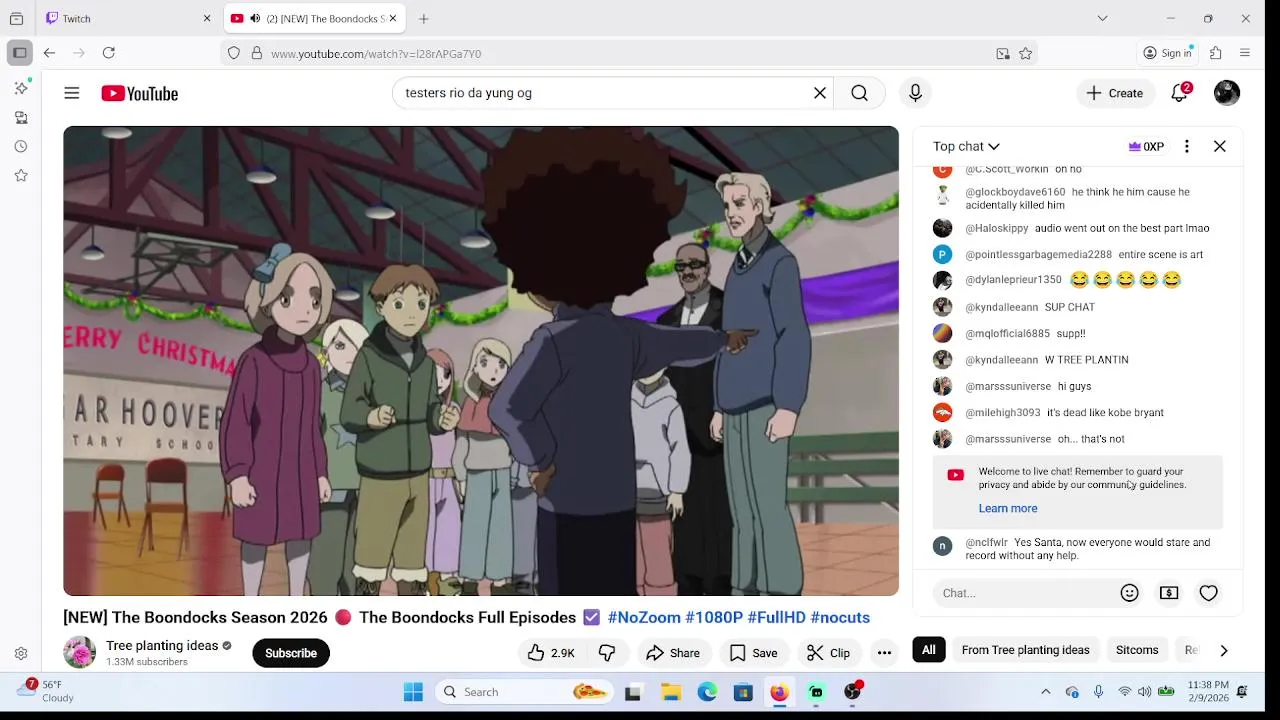Go to YouTube home via logo
The height and width of the screenshot is (720, 1280).
tap(139, 93)
